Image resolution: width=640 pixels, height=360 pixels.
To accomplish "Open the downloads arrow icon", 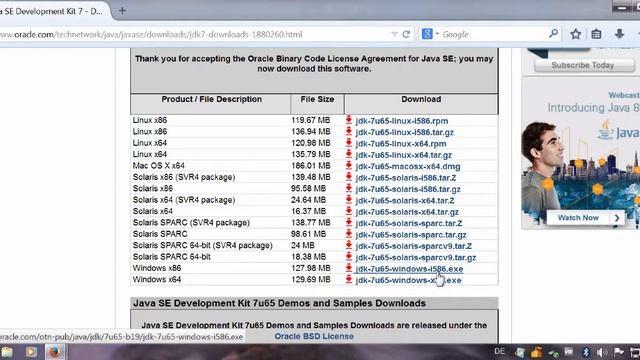I will pos(619,34).
